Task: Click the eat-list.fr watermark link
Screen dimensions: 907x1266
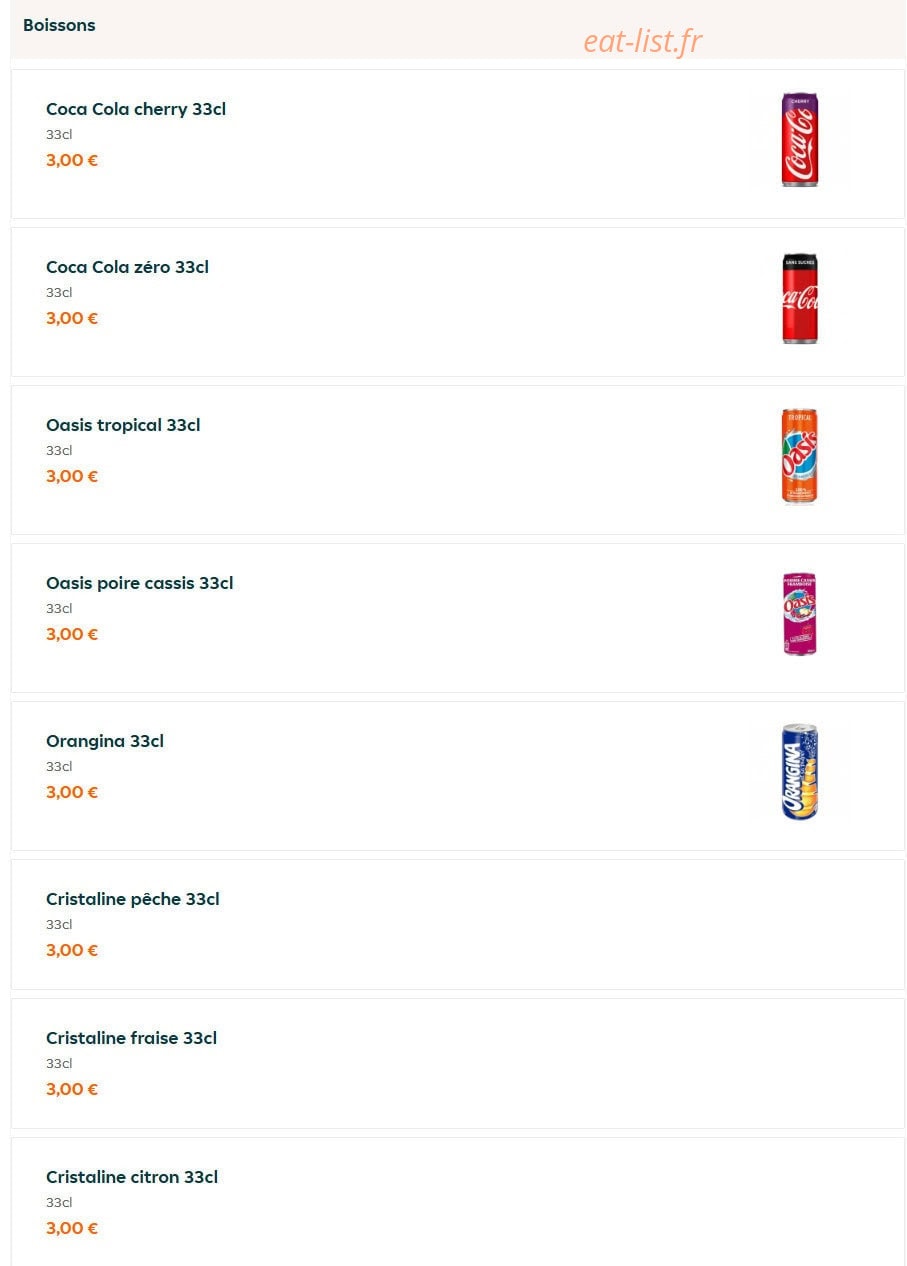Action: (x=643, y=41)
